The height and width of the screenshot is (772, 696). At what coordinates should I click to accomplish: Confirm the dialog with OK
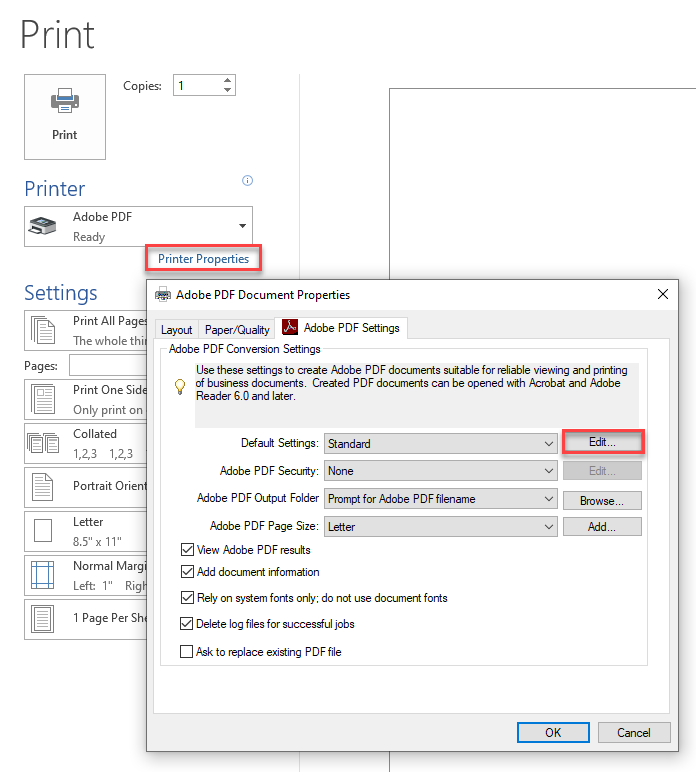pyautogui.click(x=553, y=733)
